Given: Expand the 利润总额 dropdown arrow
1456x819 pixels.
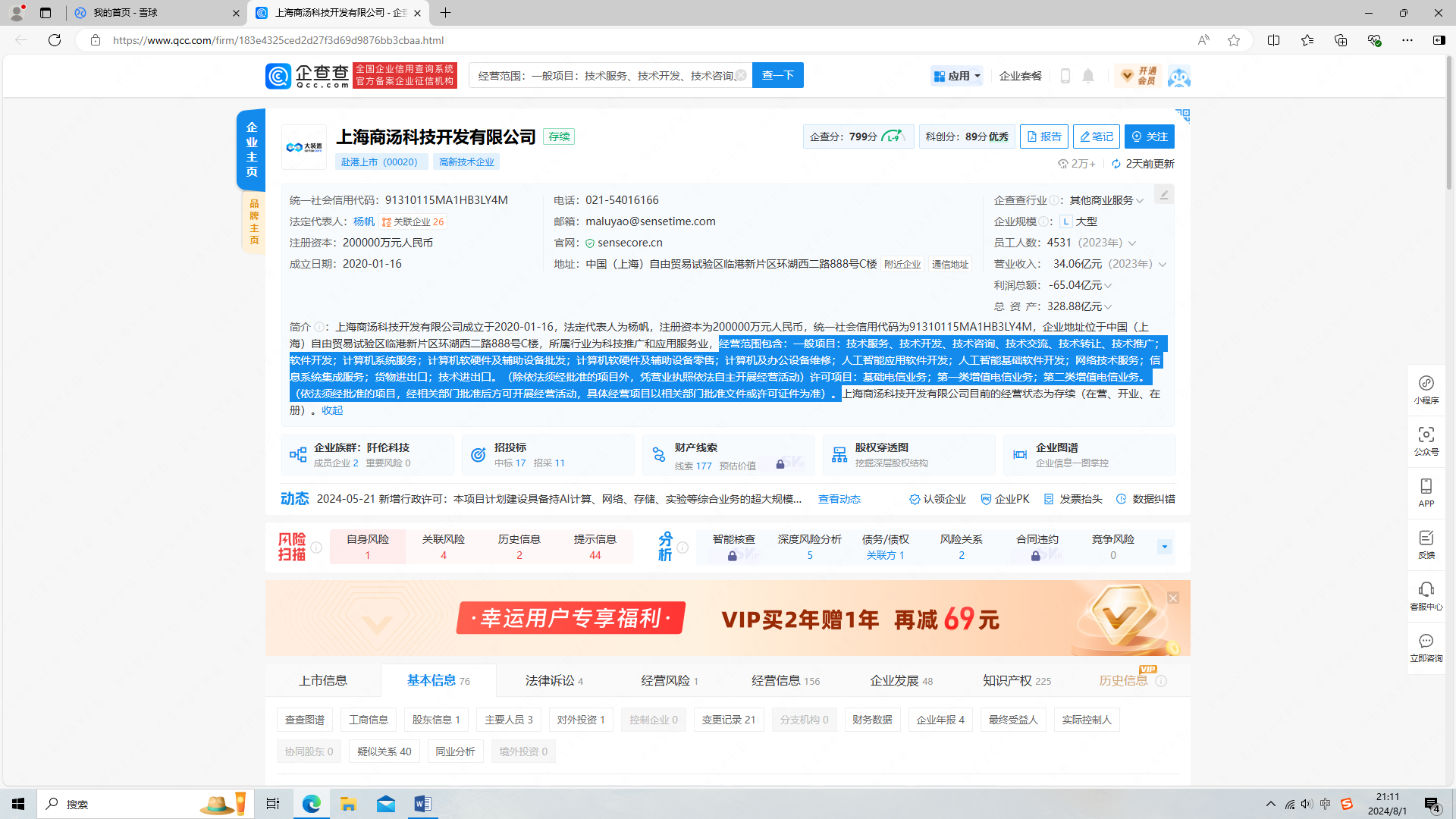Looking at the screenshot, I should coord(1108,286).
